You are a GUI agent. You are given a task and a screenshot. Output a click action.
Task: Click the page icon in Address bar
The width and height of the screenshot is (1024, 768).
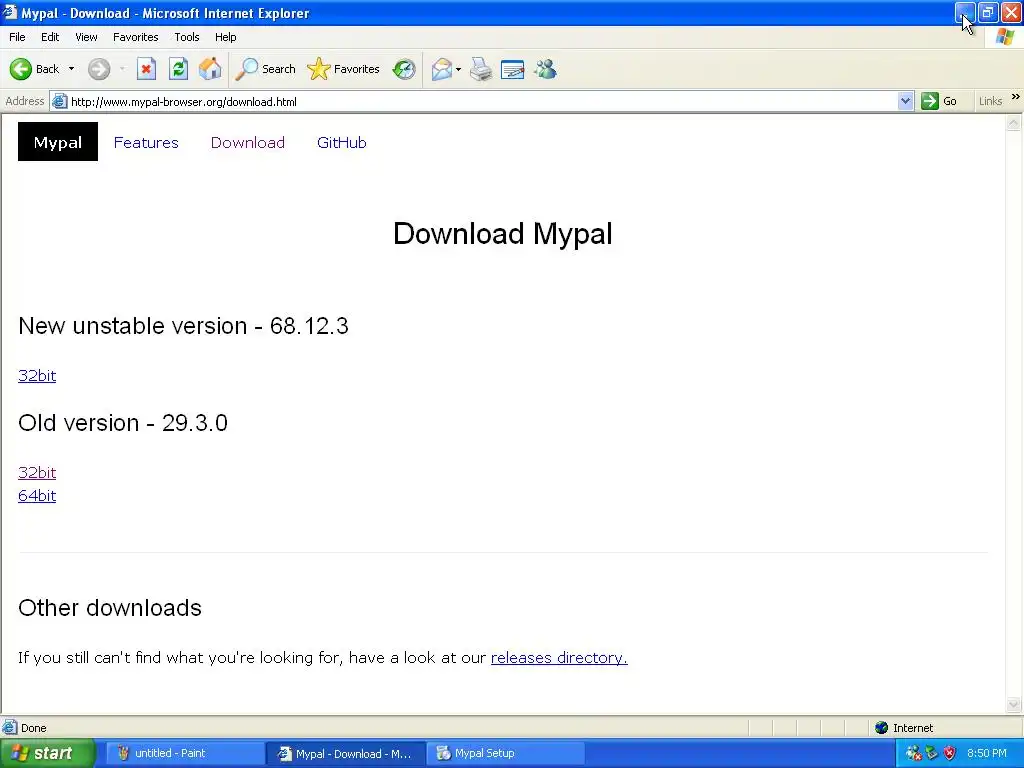pos(59,101)
